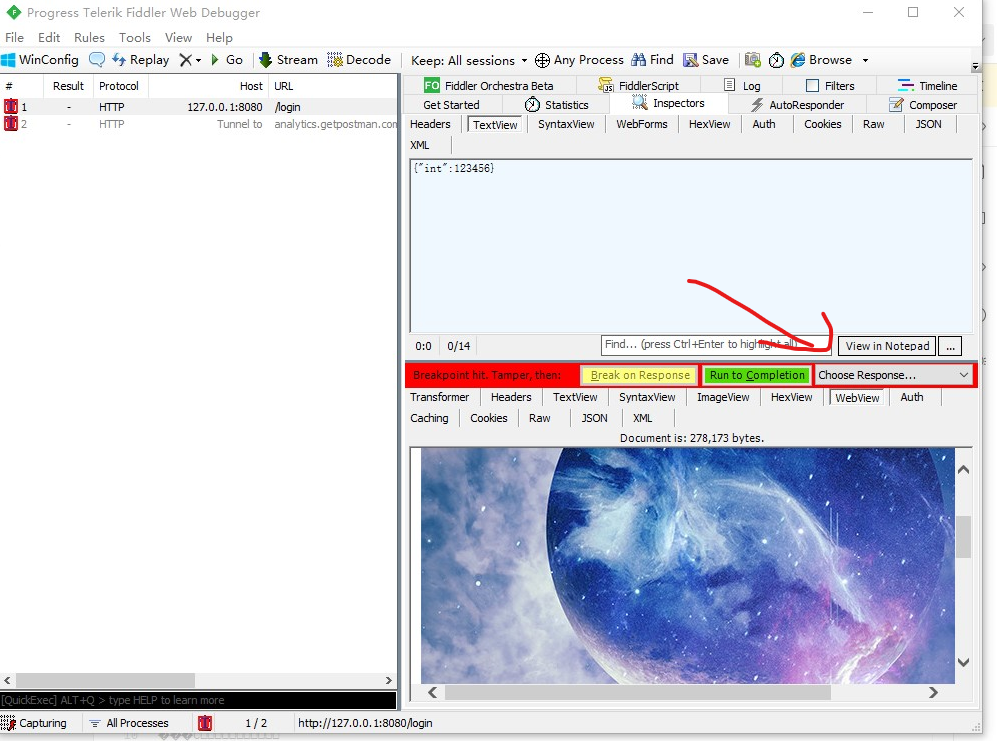Click Run to Completion button
This screenshot has height=741, width=997.
pyautogui.click(x=757, y=375)
